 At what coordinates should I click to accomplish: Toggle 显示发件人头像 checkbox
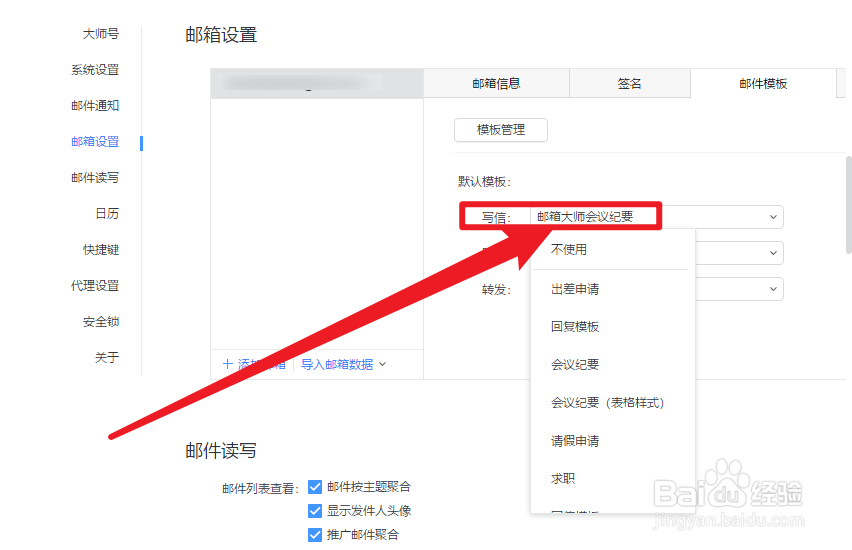point(315,511)
